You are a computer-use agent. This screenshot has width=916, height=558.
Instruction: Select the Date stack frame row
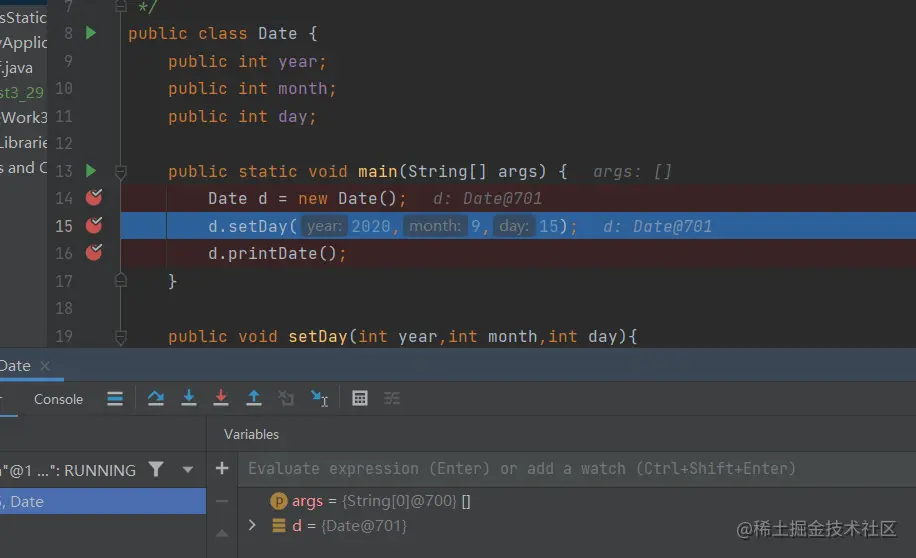coord(103,501)
